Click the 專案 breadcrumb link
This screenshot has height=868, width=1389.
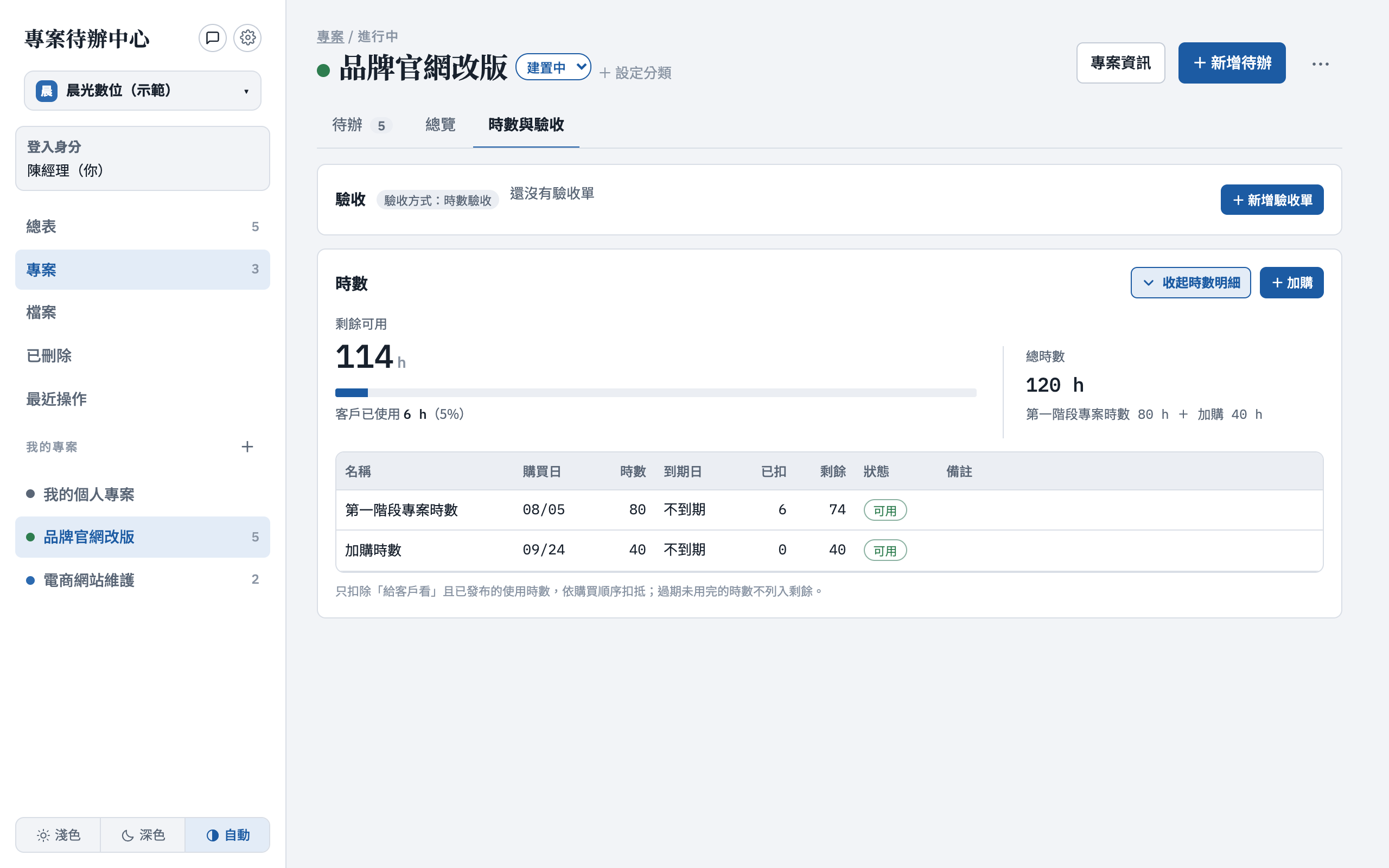click(x=330, y=37)
